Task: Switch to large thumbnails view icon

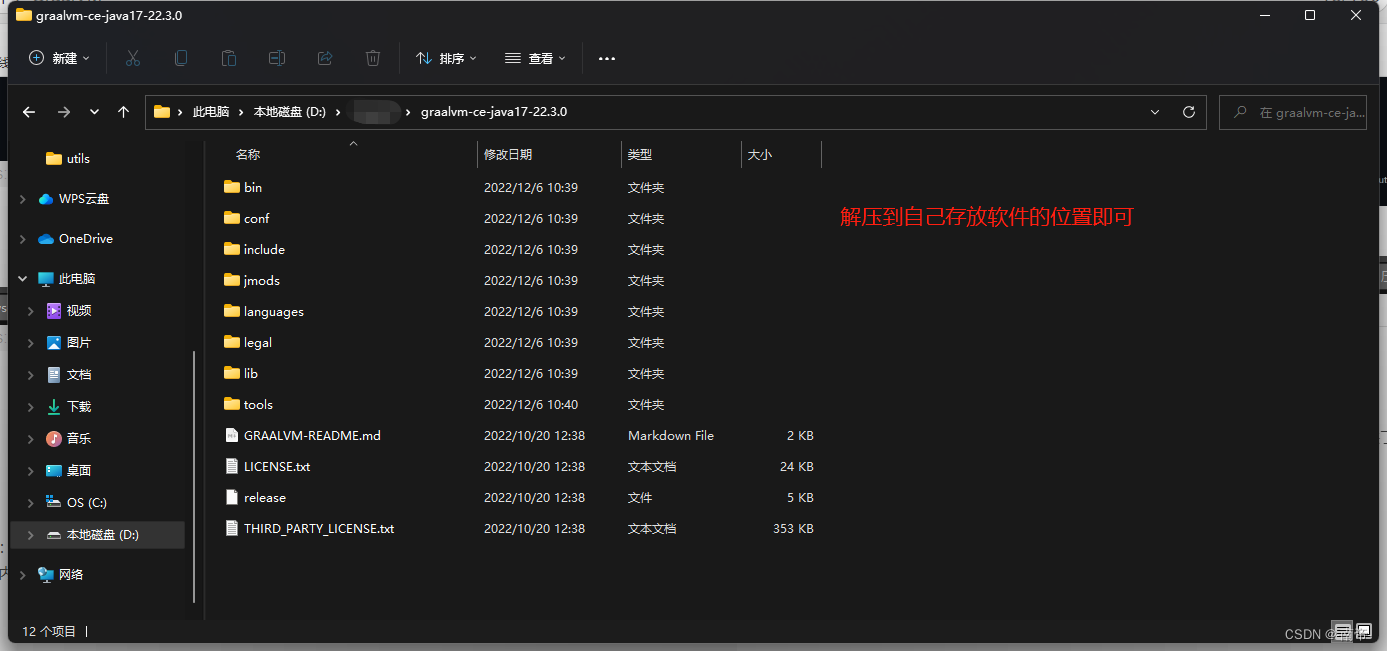Action: 1364,631
